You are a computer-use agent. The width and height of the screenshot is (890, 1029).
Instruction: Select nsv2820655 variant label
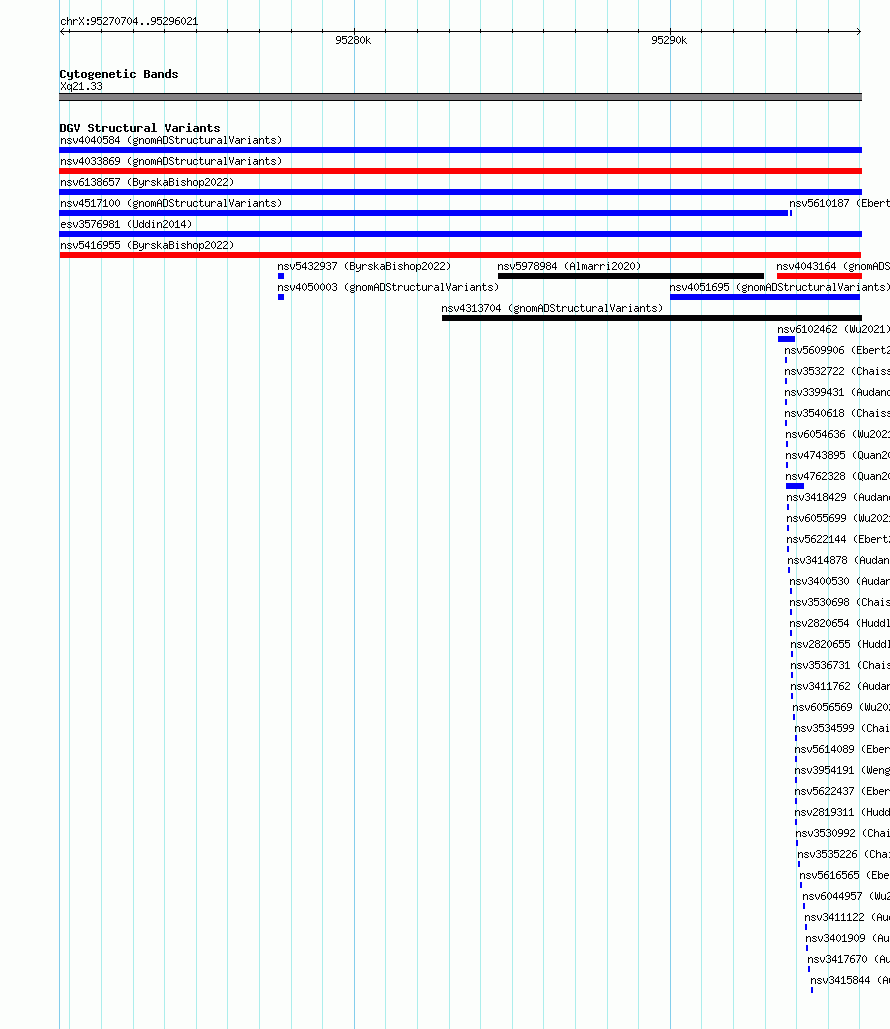[840, 644]
